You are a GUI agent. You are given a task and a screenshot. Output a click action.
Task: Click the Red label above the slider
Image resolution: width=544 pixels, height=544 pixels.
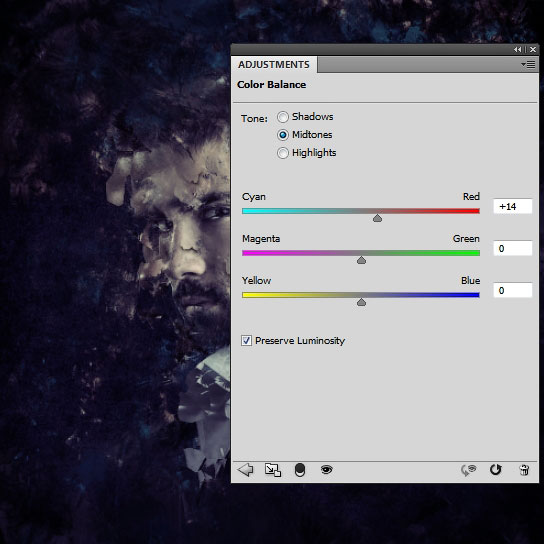tap(471, 197)
